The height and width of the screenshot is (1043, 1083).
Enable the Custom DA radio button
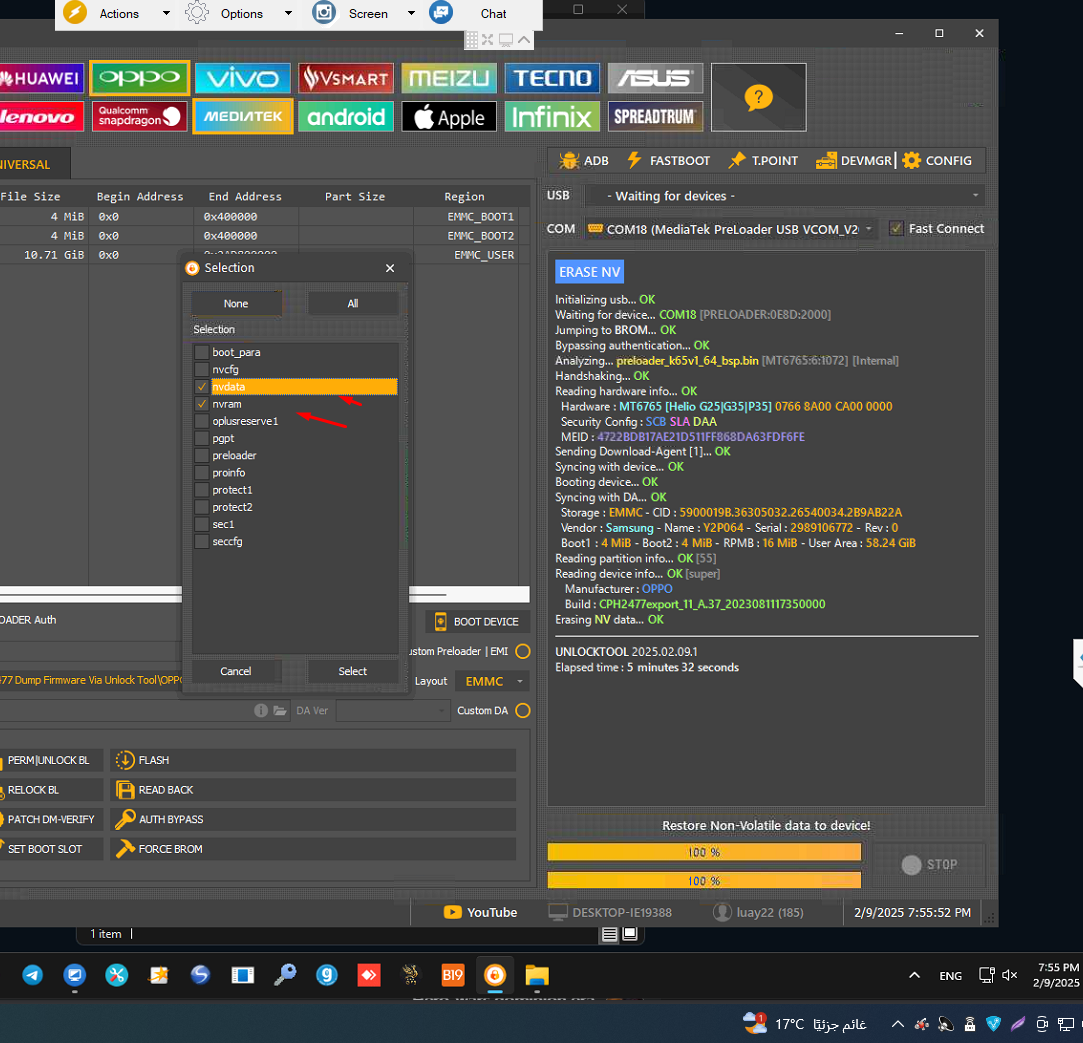523,711
